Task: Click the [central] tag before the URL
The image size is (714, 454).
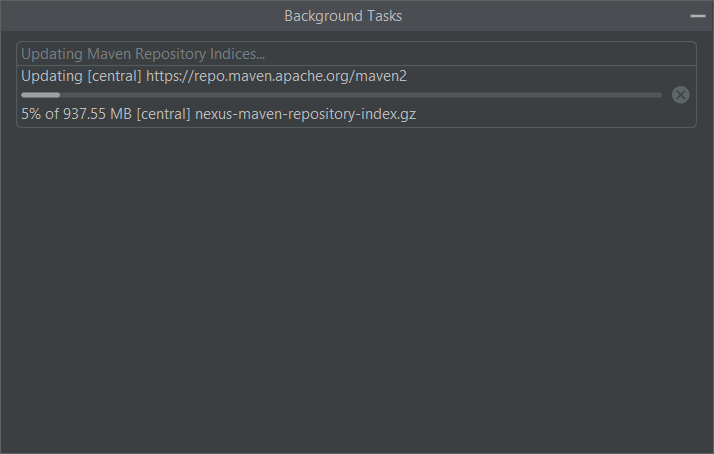Action: click(x=114, y=76)
